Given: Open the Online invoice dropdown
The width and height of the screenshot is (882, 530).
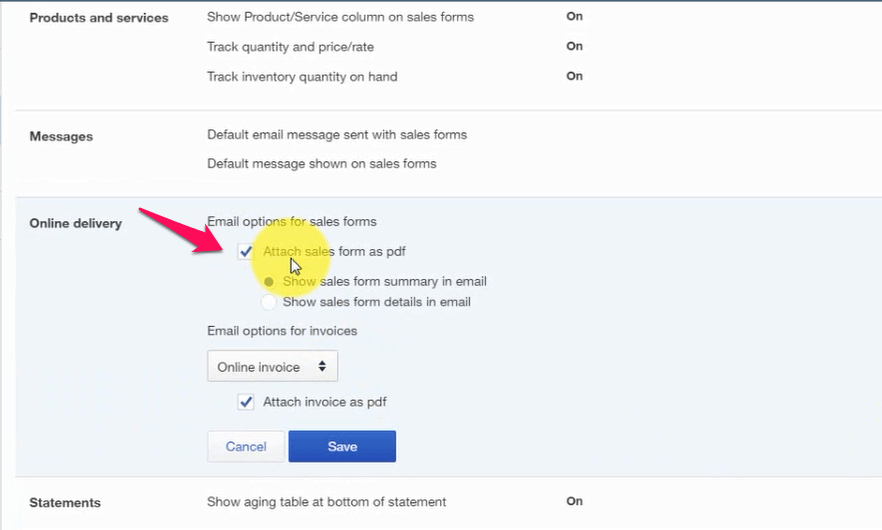Looking at the screenshot, I should click(x=272, y=366).
